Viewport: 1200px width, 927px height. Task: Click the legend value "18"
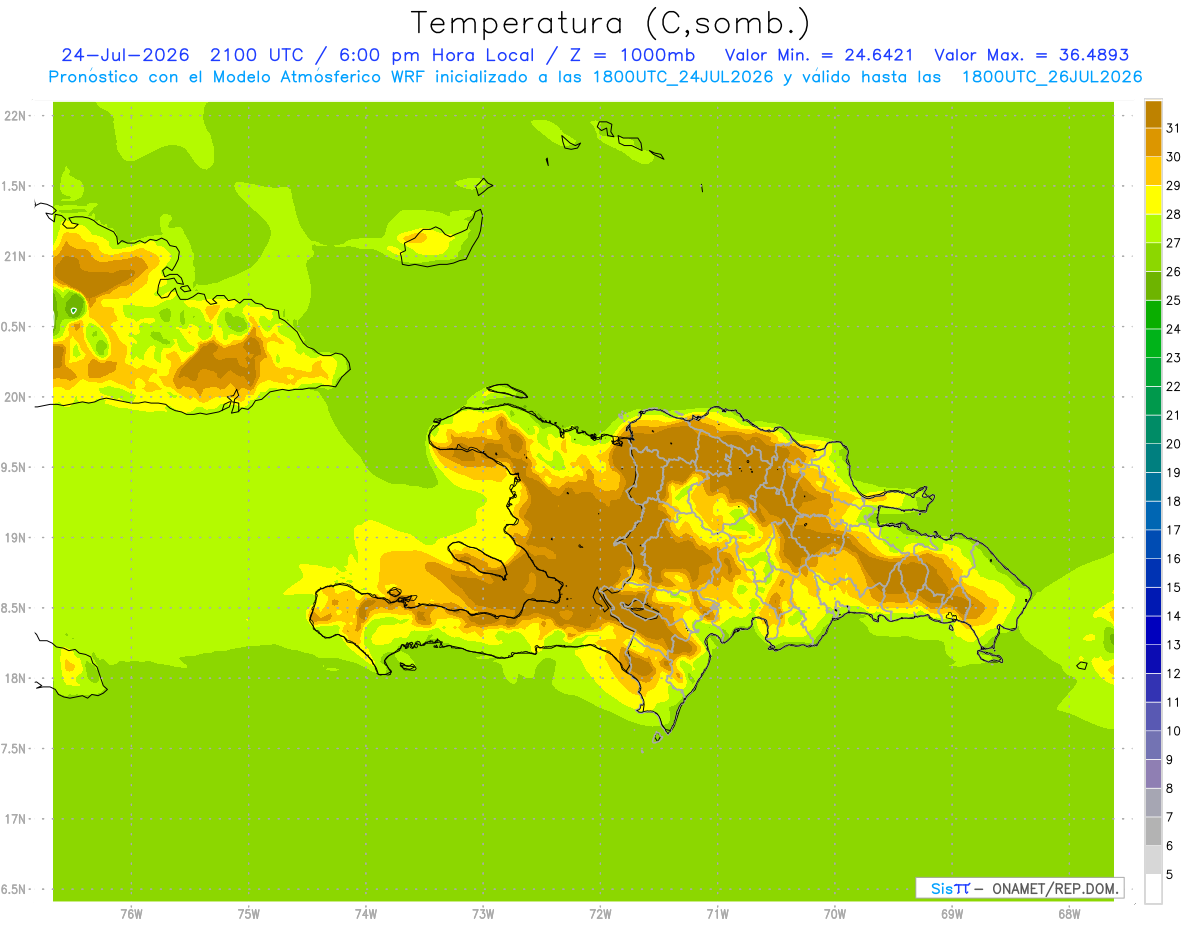tap(1174, 501)
